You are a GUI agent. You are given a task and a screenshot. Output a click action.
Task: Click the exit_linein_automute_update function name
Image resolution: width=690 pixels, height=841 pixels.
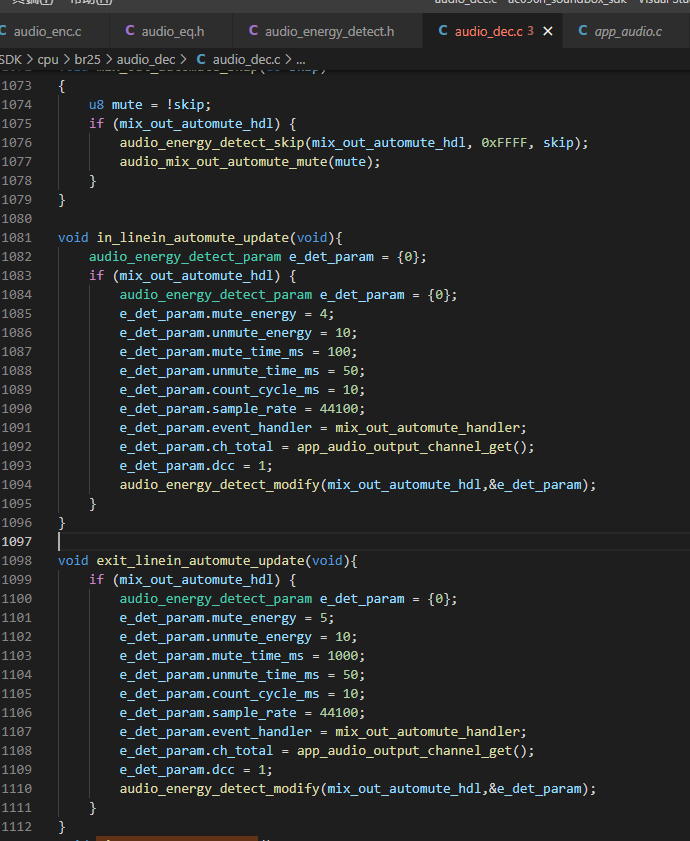point(200,560)
